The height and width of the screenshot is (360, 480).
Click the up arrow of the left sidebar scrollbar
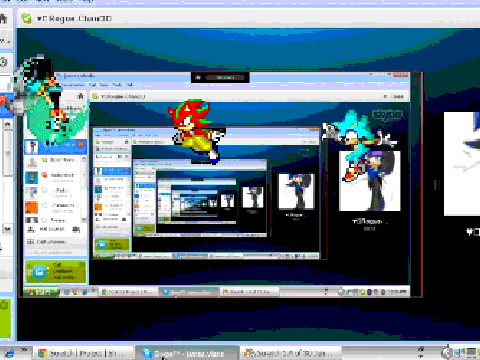[x=8, y=125]
